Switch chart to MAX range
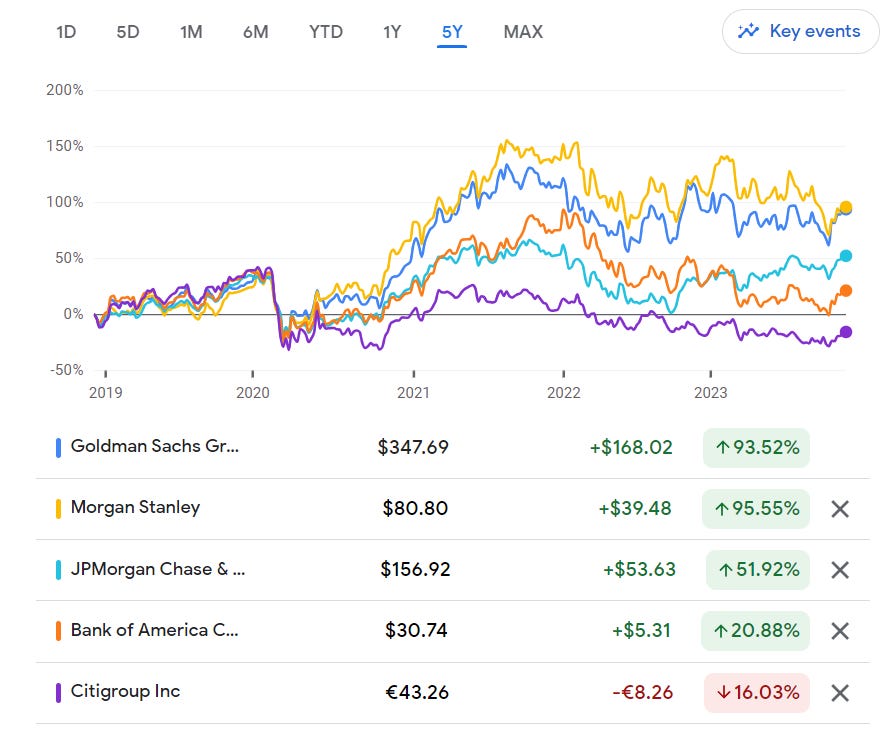882x734 pixels. click(x=523, y=31)
